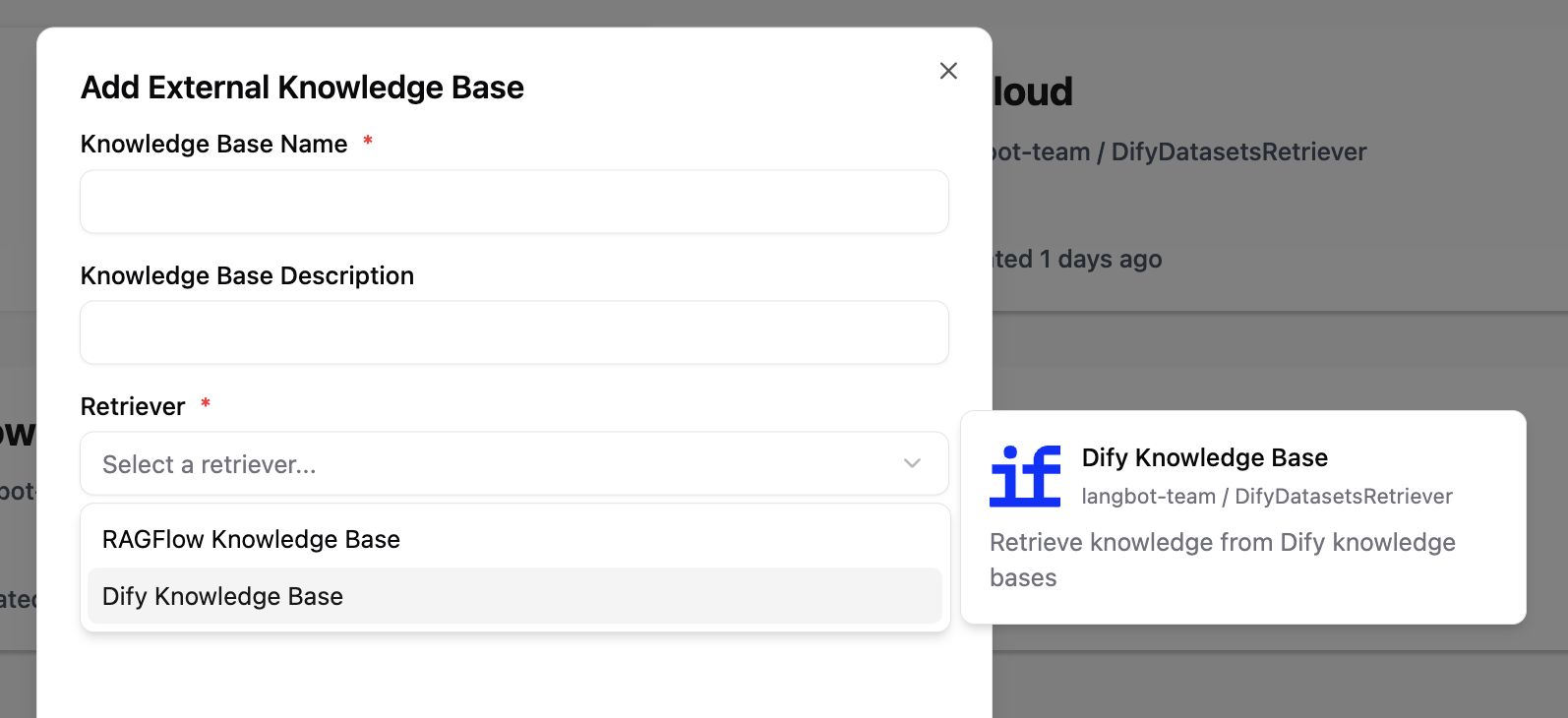Focus the Knowledge Base Name input field
This screenshot has width=1568, height=718.
point(513,202)
